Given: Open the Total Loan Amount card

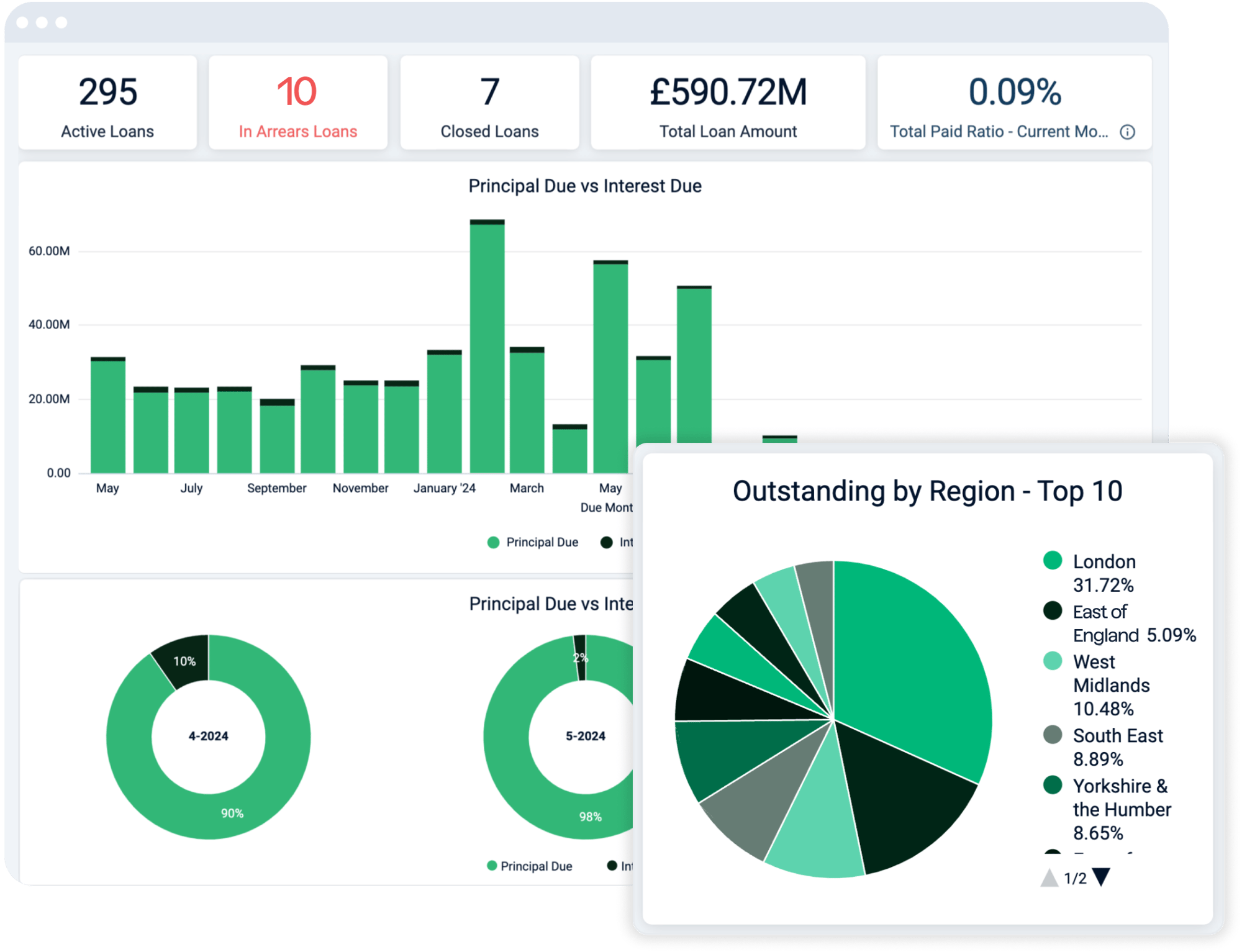Looking at the screenshot, I should click(728, 102).
